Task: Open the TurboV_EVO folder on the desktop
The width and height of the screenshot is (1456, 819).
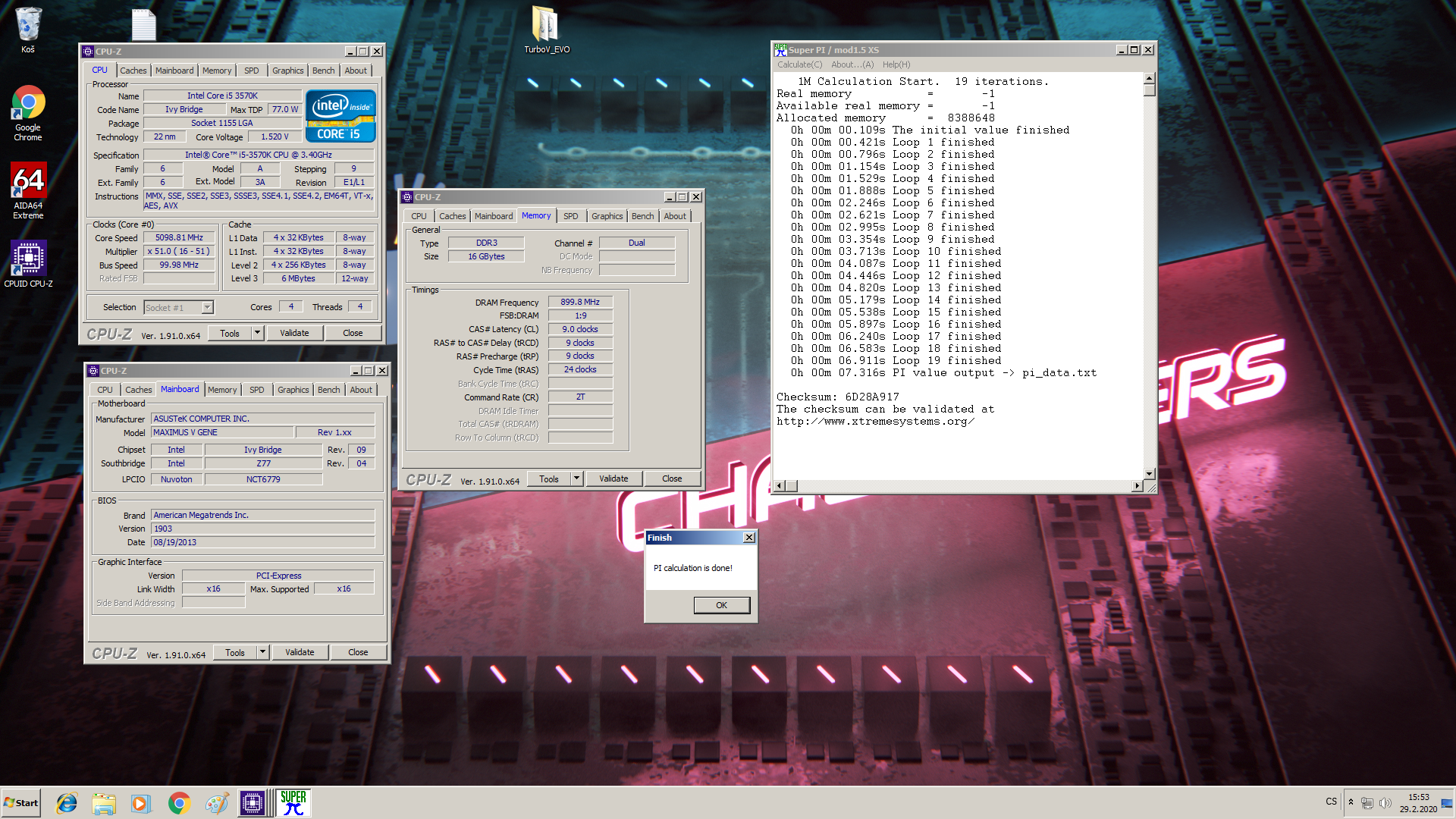Action: [546, 30]
